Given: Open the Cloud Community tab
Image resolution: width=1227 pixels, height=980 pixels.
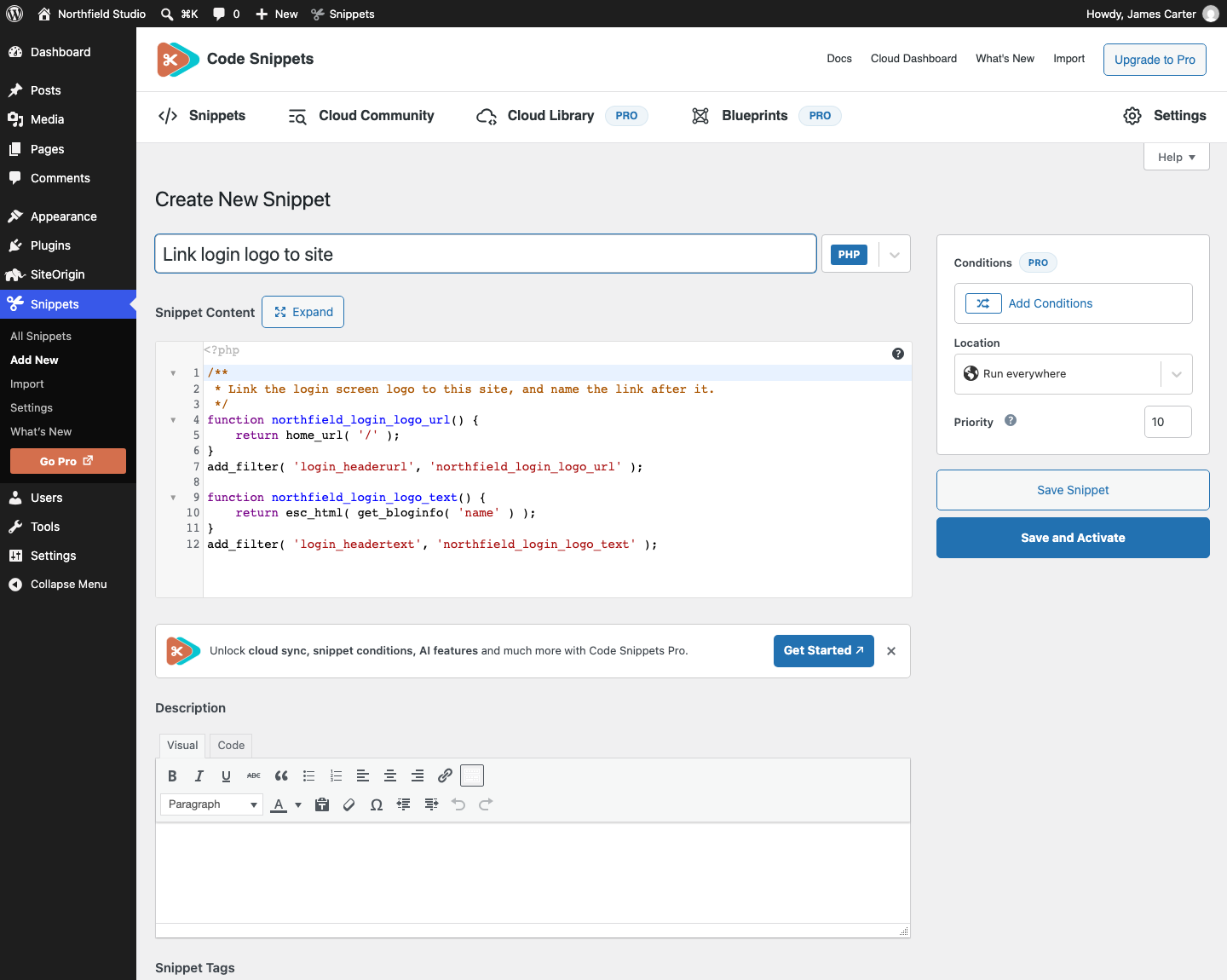Looking at the screenshot, I should pyautogui.click(x=361, y=116).
